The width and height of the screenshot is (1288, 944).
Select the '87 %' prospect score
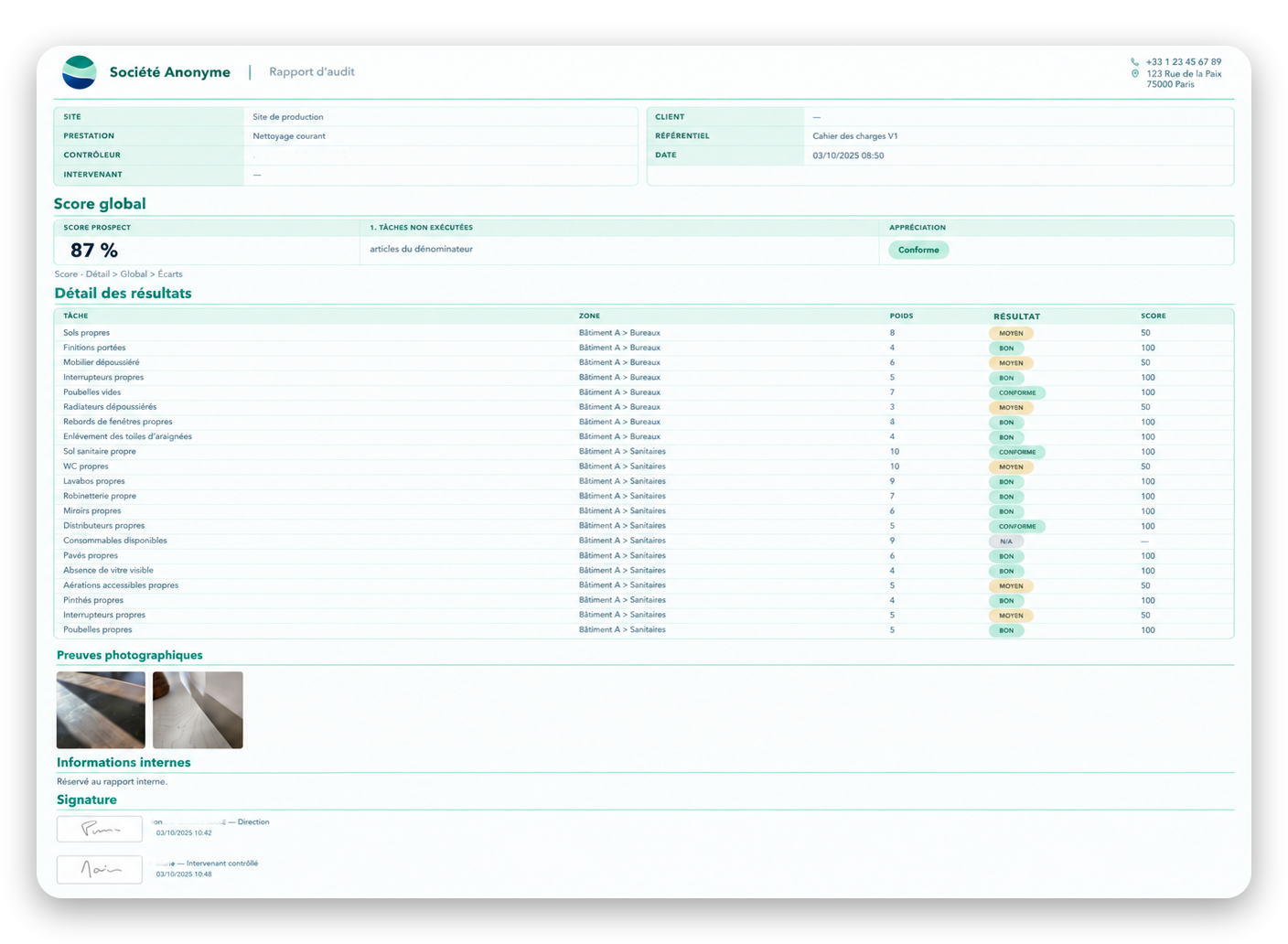[94, 251]
